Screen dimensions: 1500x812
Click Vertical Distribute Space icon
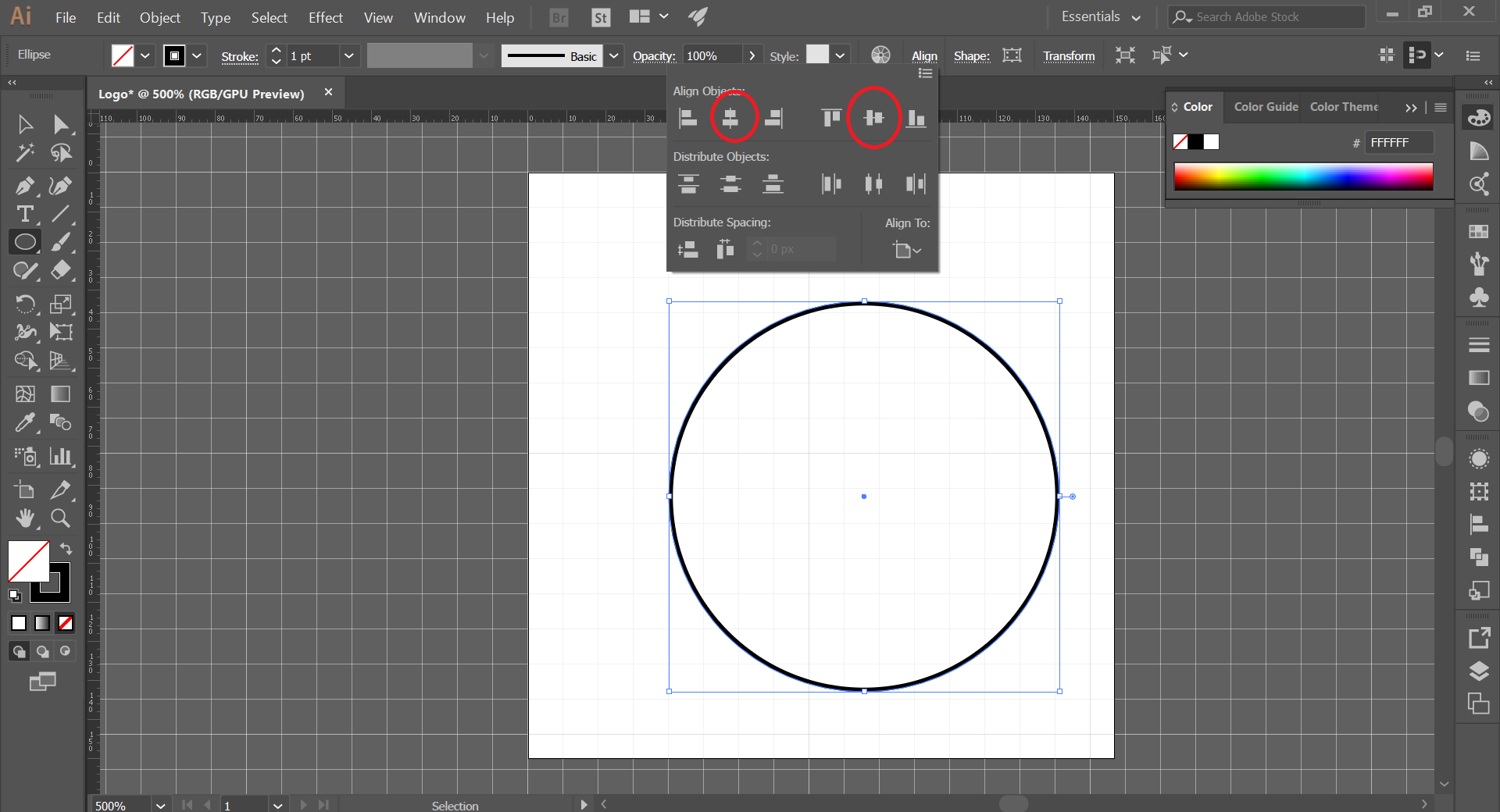[x=688, y=250]
